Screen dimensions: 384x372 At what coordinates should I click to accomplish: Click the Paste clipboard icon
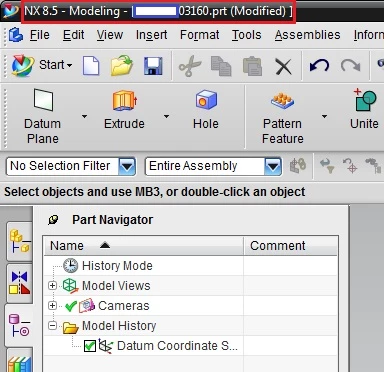(252, 66)
